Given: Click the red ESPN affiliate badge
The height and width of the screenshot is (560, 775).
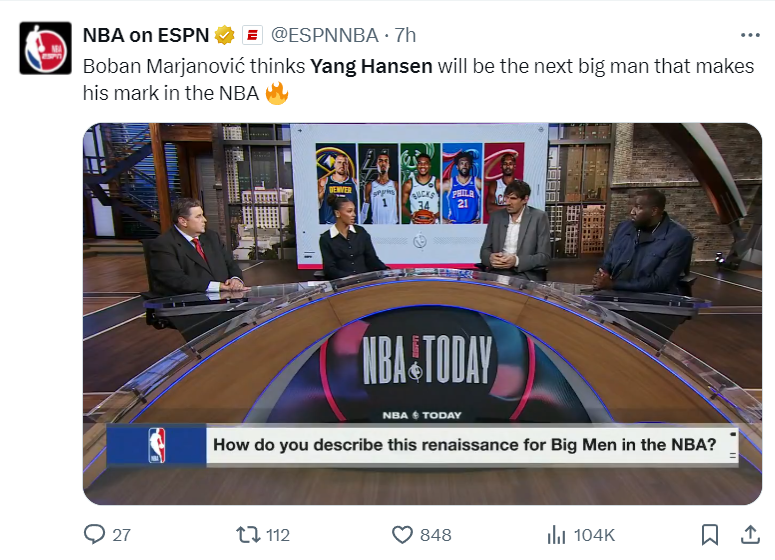Looking at the screenshot, I should [253, 36].
